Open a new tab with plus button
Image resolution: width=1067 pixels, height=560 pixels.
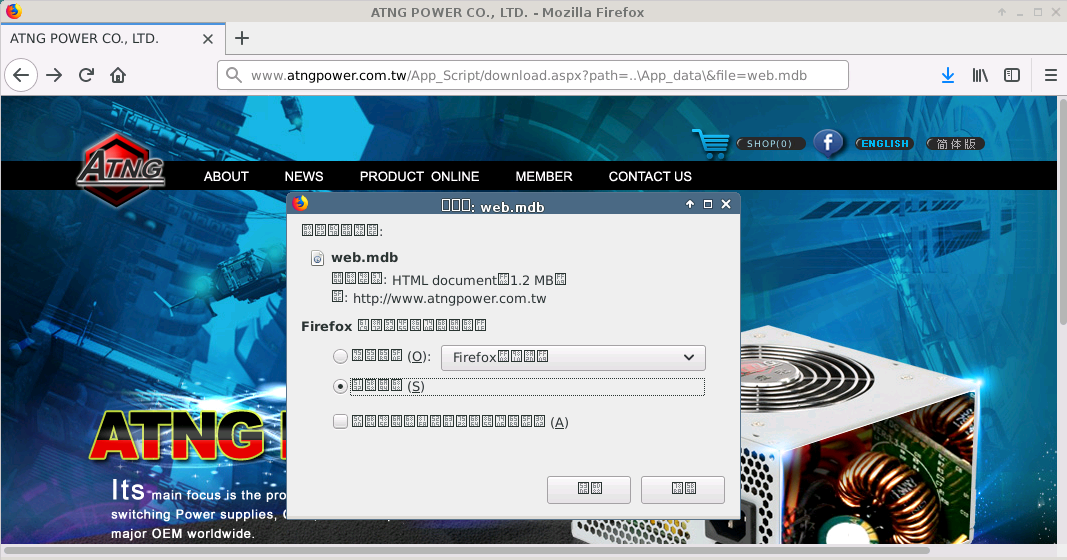(x=242, y=38)
